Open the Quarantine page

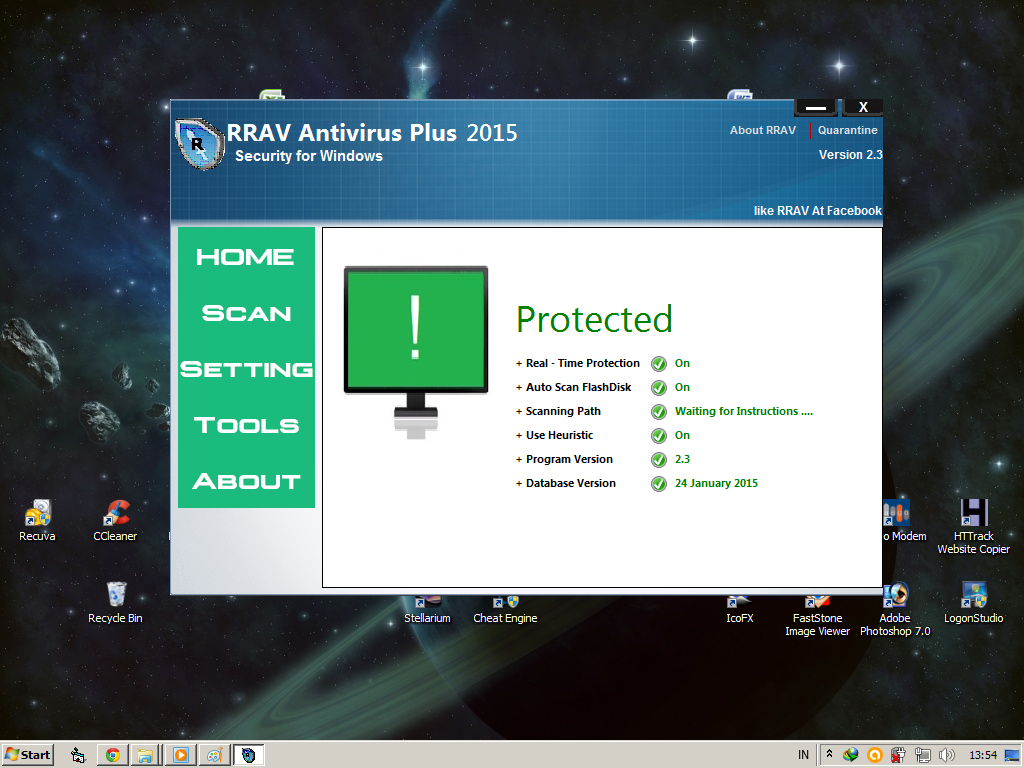847,130
